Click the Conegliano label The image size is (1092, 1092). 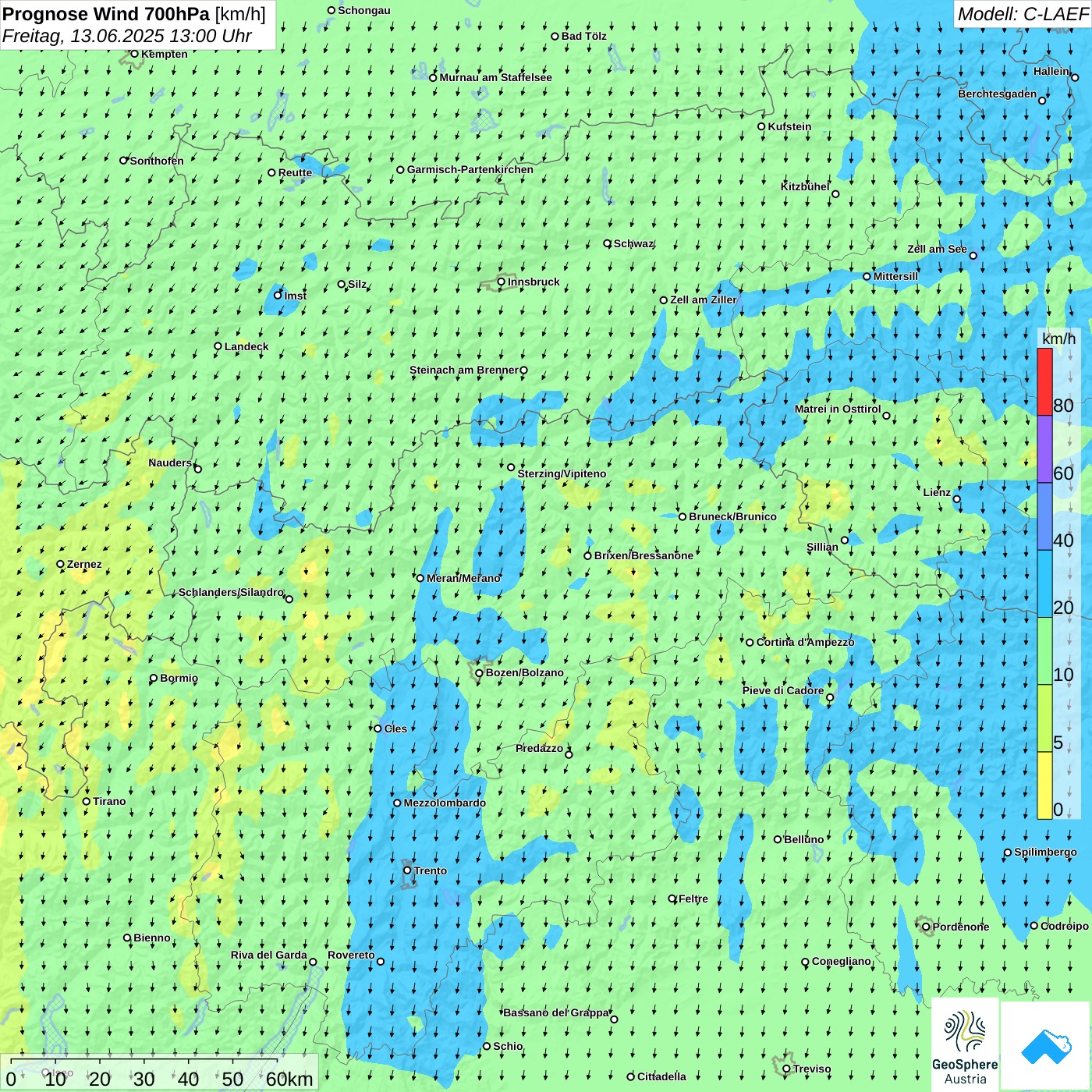coord(841,961)
